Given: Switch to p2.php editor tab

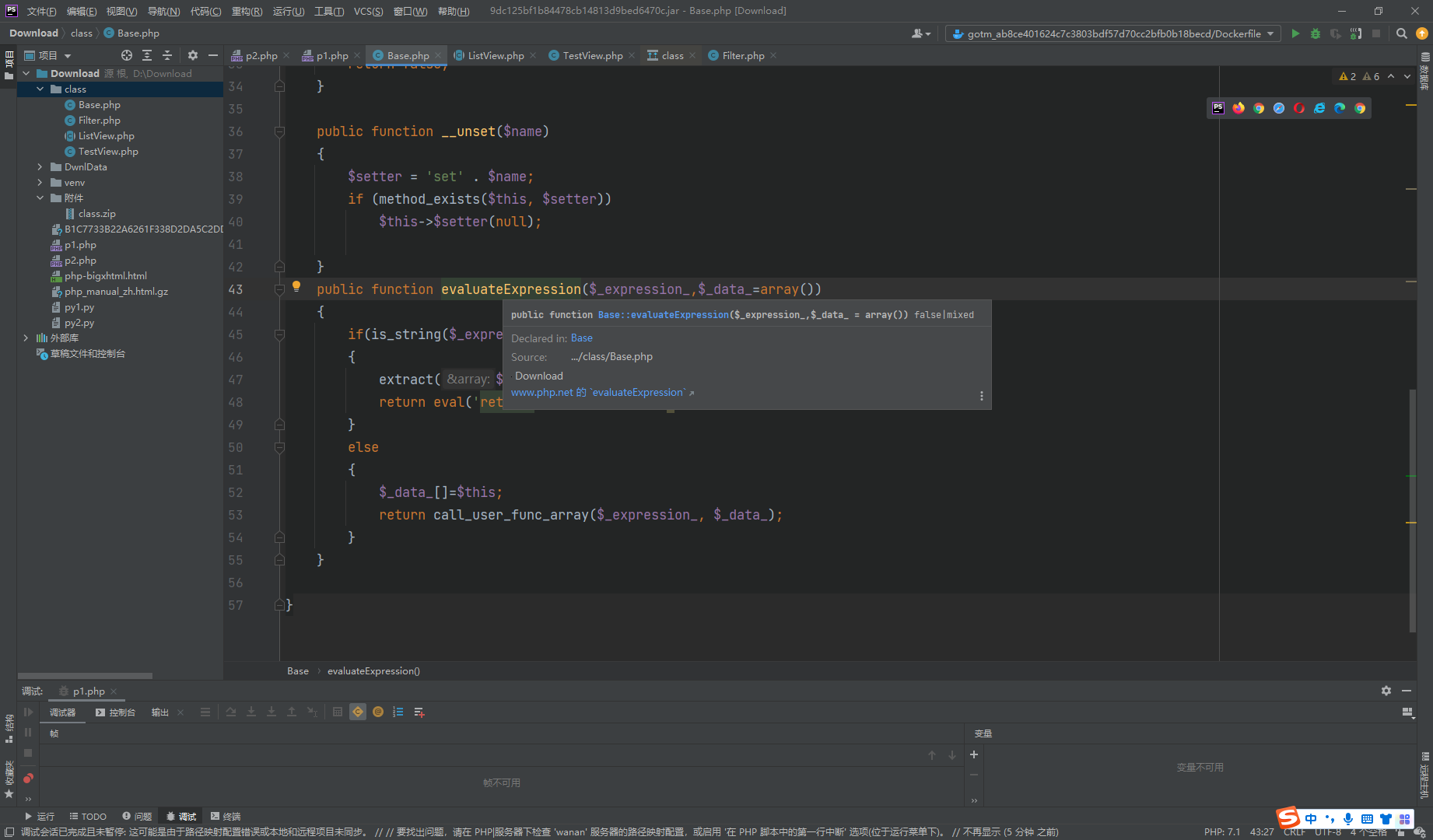Looking at the screenshot, I should [261, 55].
